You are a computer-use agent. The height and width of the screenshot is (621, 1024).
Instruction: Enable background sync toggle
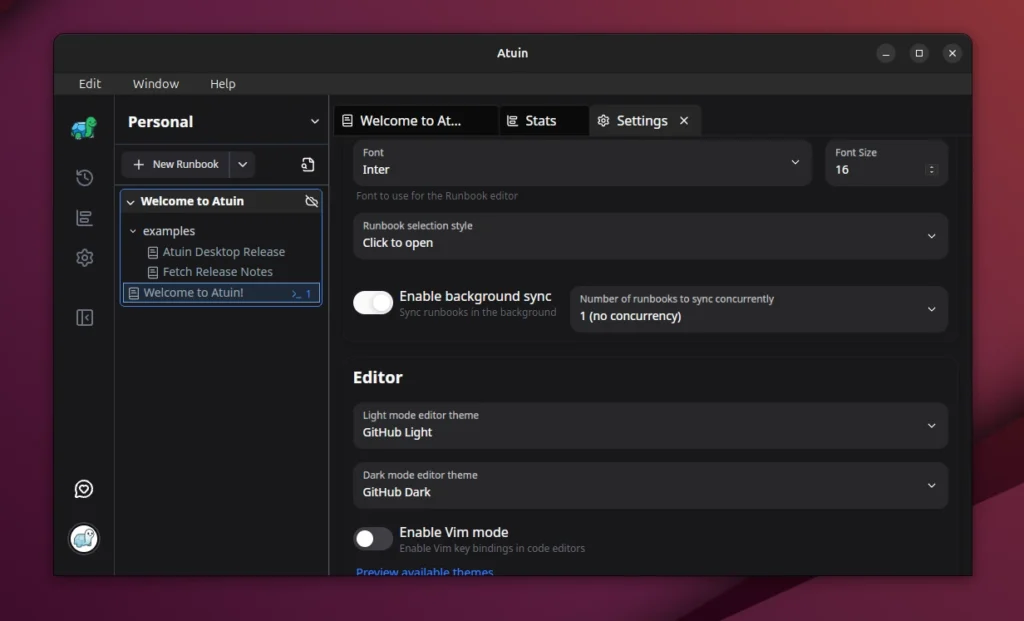click(x=373, y=302)
